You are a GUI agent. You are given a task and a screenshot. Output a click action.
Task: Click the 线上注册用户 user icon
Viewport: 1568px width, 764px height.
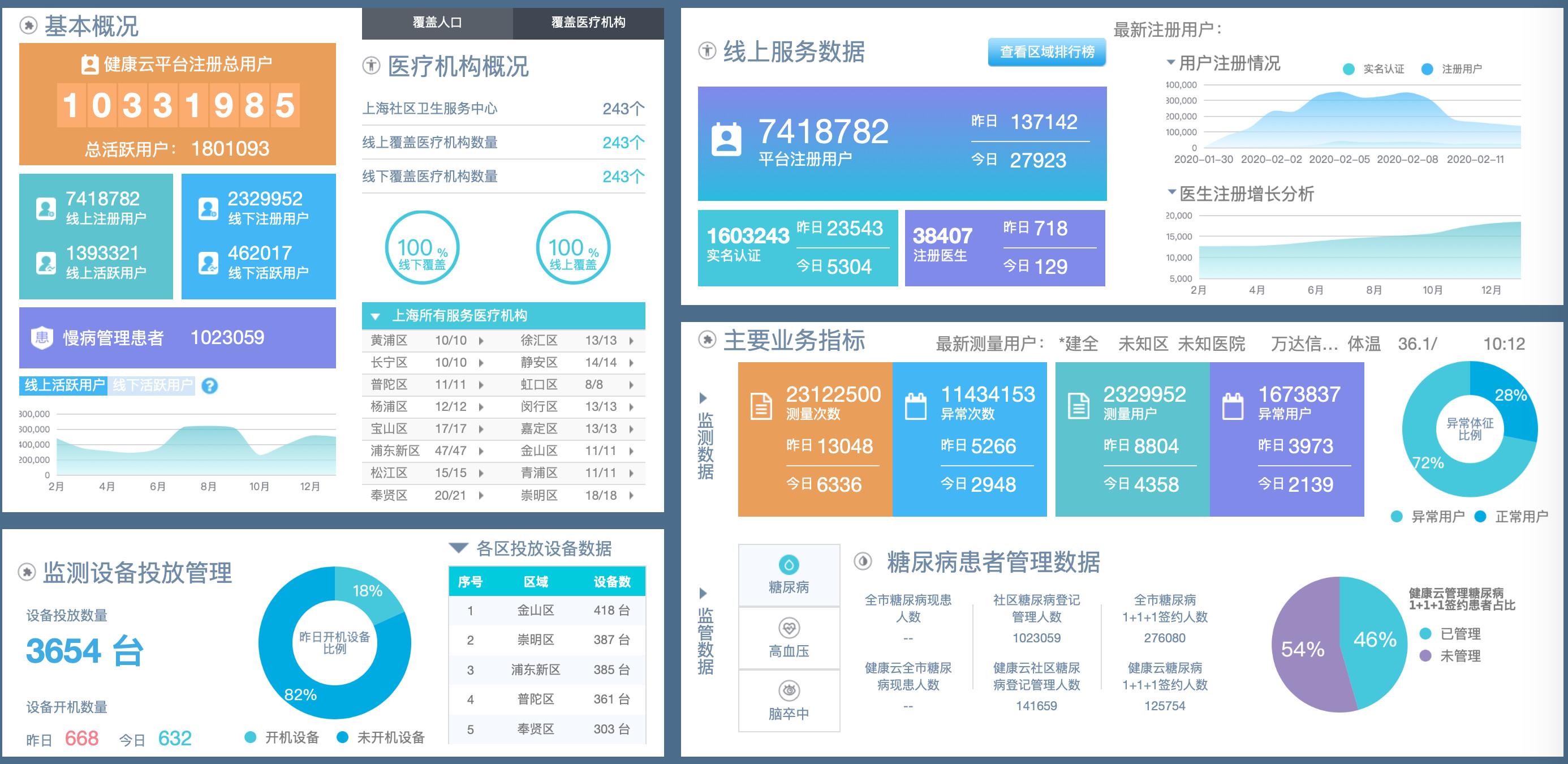coord(46,209)
